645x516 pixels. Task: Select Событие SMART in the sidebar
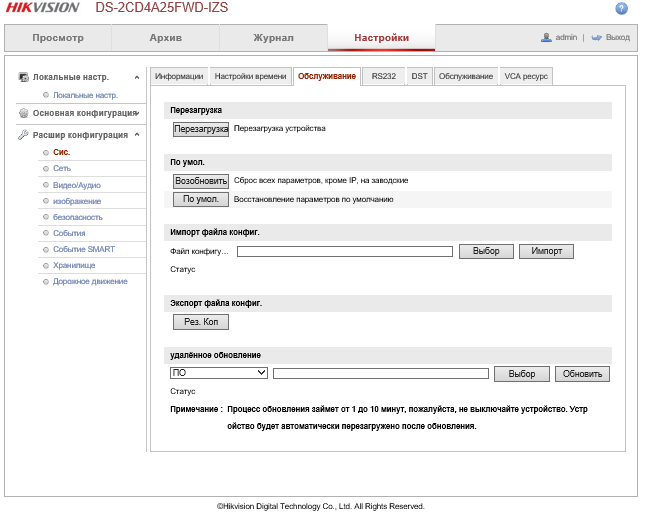(84, 249)
